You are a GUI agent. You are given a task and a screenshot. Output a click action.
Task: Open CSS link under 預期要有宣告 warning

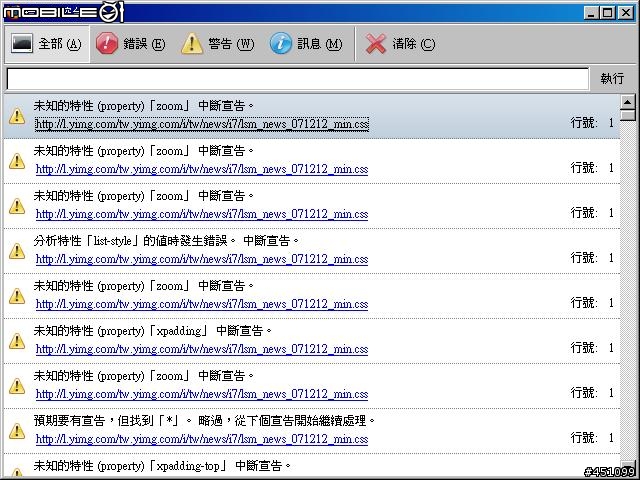pyautogui.click(x=202, y=439)
